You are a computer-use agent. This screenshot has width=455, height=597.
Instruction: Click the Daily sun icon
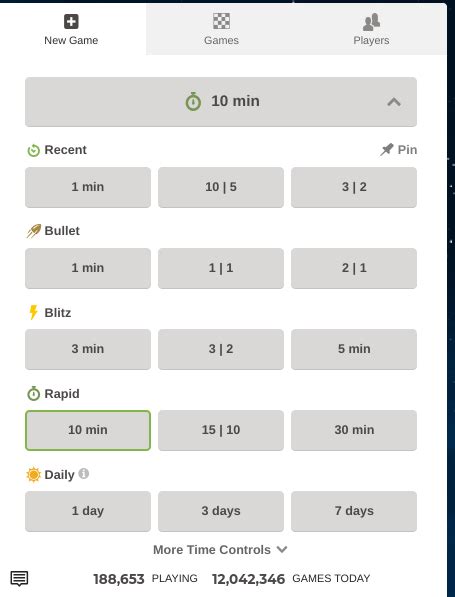click(x=34, y=475)
